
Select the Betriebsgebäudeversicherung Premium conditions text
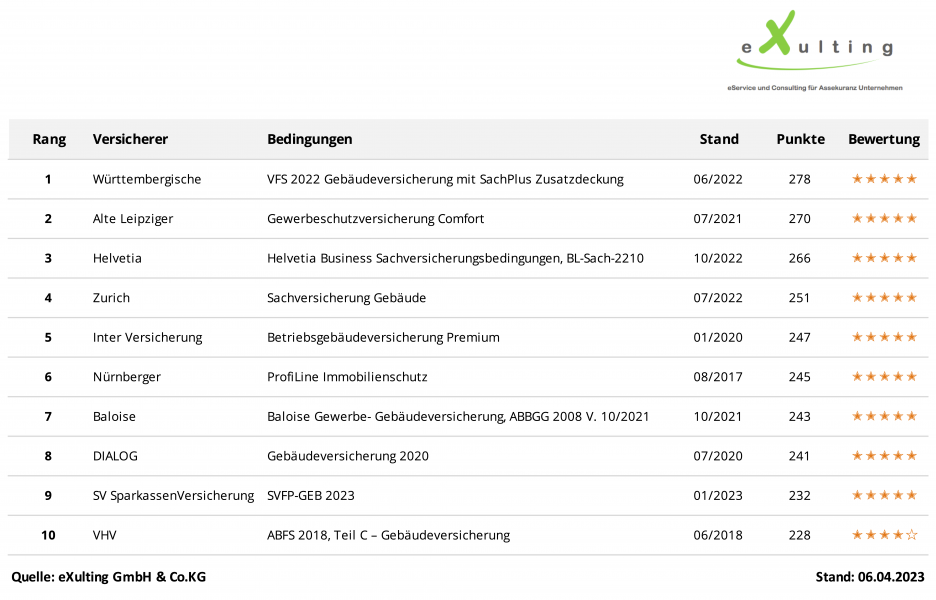pos(383,337)
